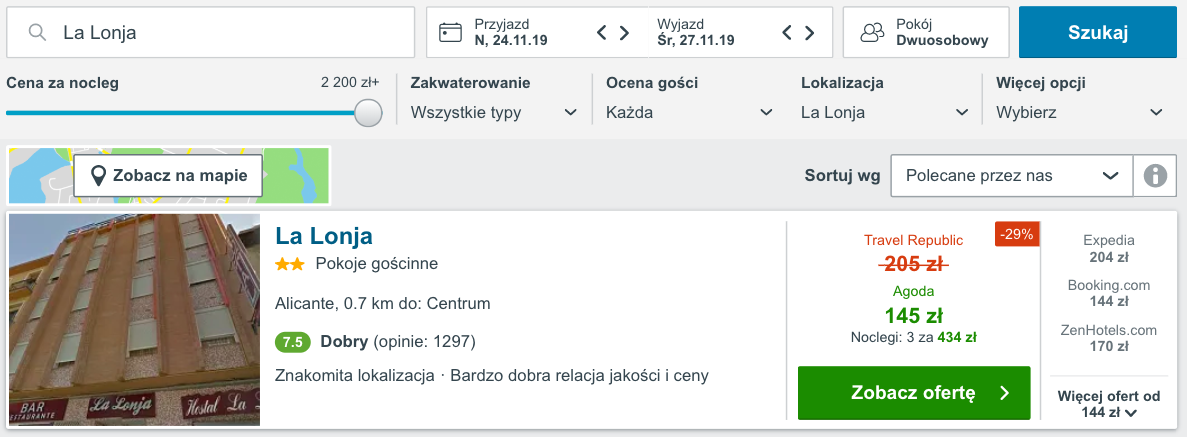Open the sort by Polecane przez nas dropdown

tap(1012, 176)
